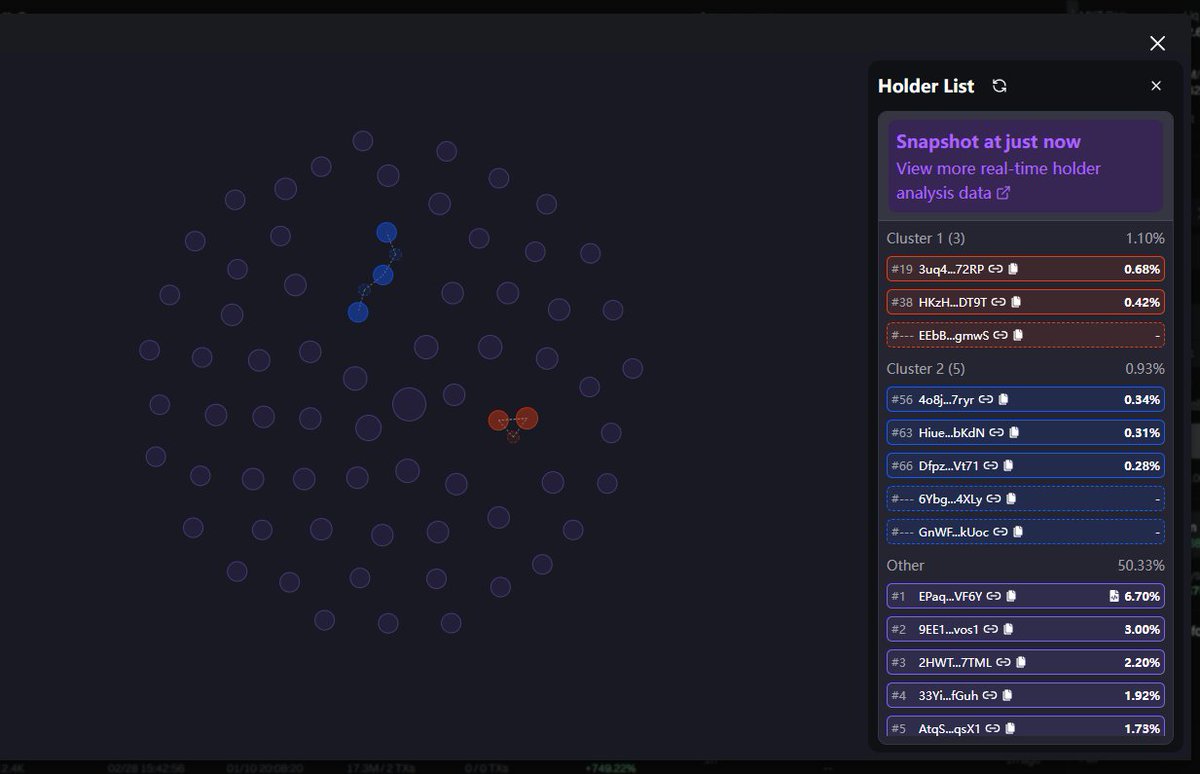Select holder address text EPaq...VF6Y

950,596
